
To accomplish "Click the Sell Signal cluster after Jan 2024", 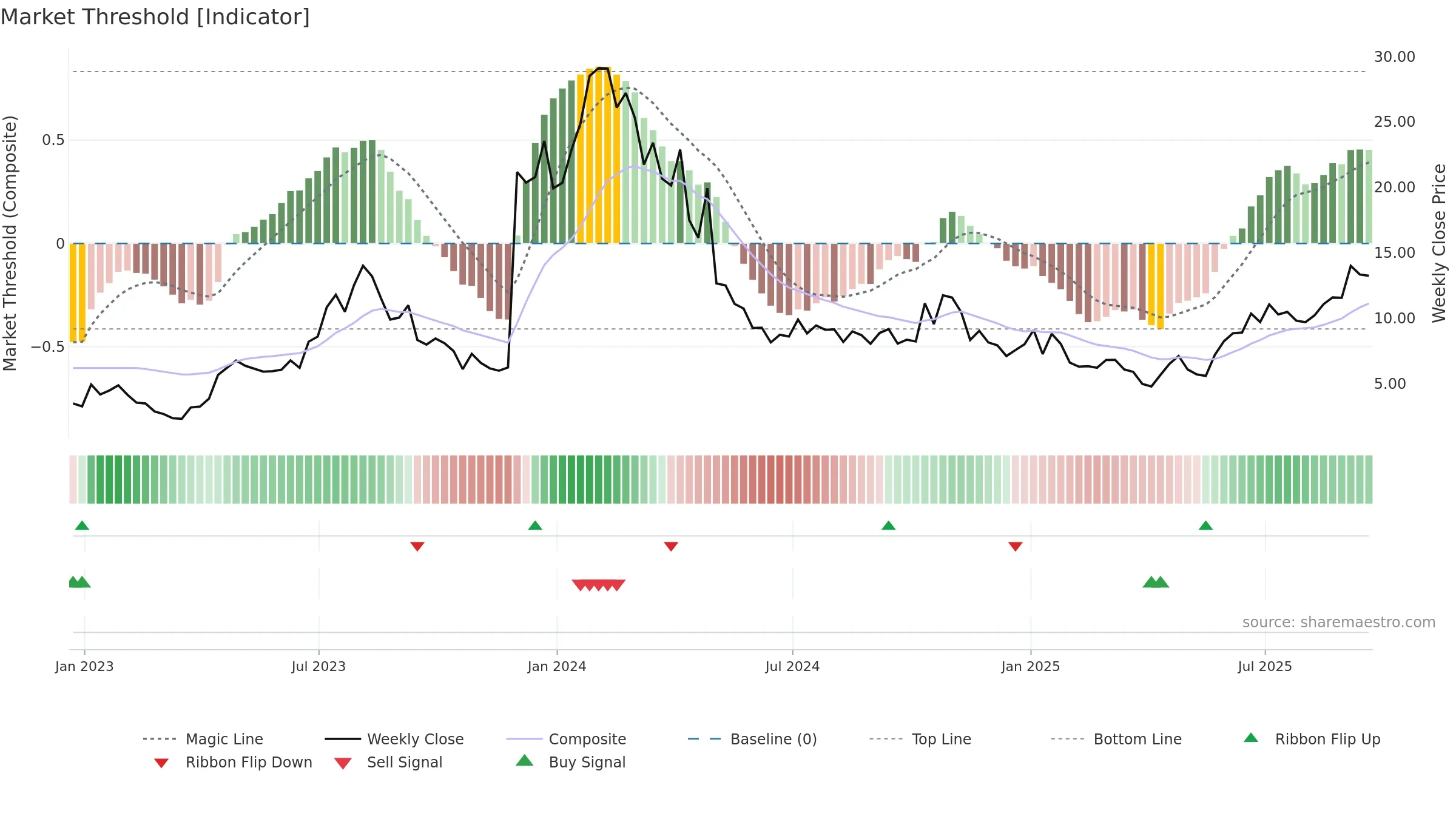I will point(599,585).
